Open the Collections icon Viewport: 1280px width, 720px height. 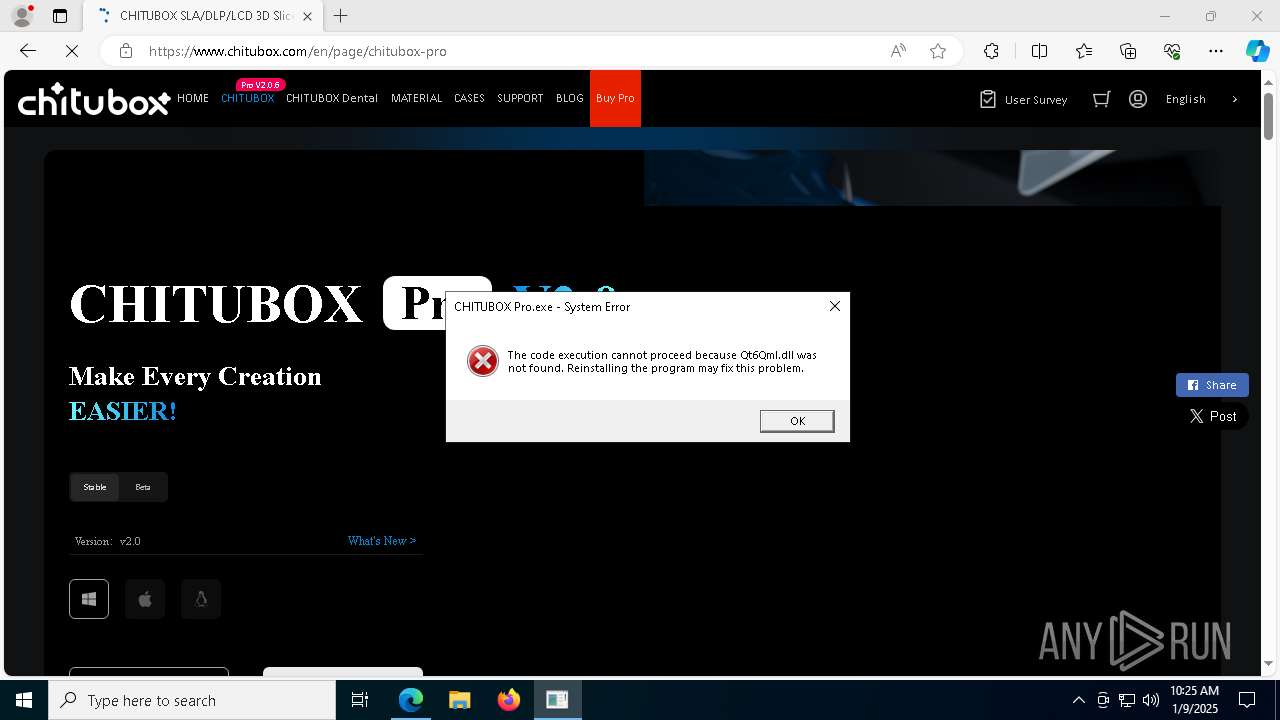(x=1128, y=51)
